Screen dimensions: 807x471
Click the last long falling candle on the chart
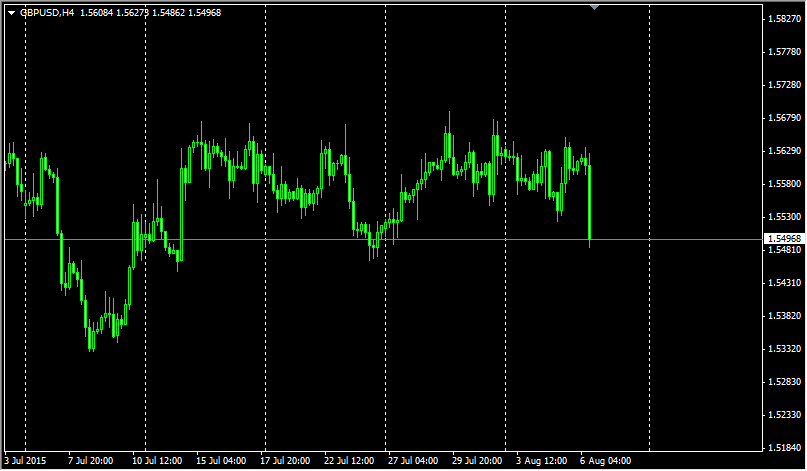(589, 202)
